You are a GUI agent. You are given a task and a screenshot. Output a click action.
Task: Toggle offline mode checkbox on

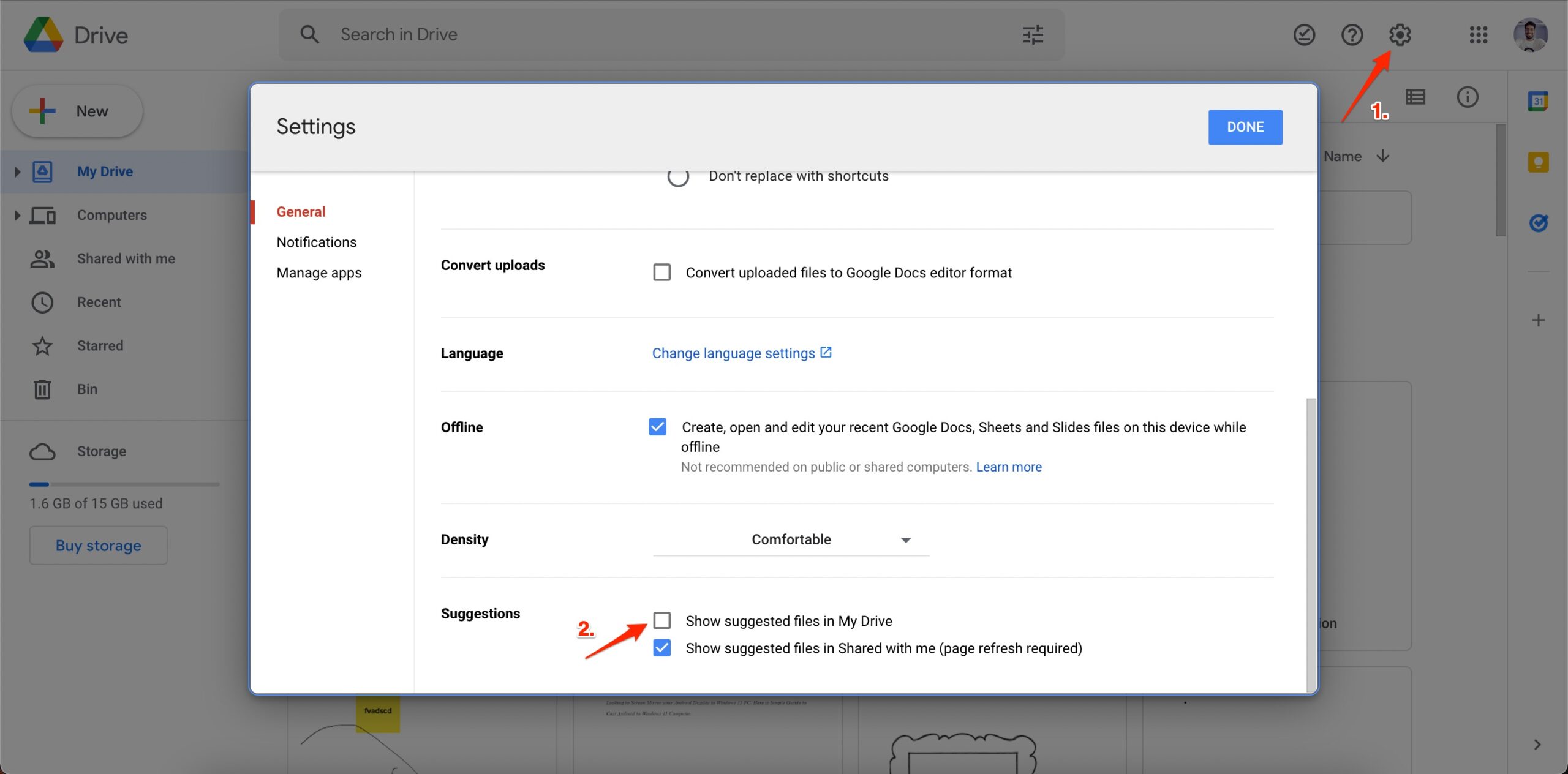click(658, 426)
